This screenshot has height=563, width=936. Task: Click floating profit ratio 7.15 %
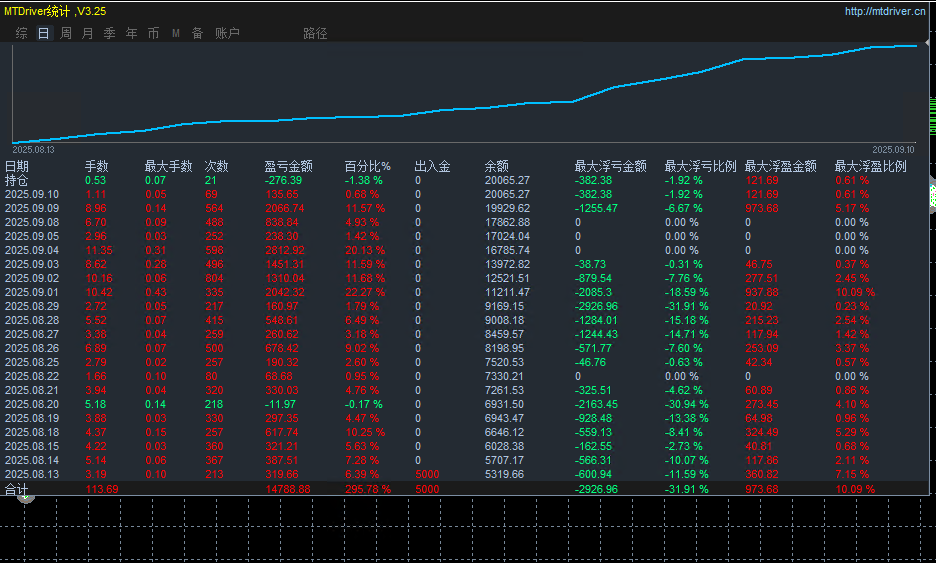[x=852, y=475]
